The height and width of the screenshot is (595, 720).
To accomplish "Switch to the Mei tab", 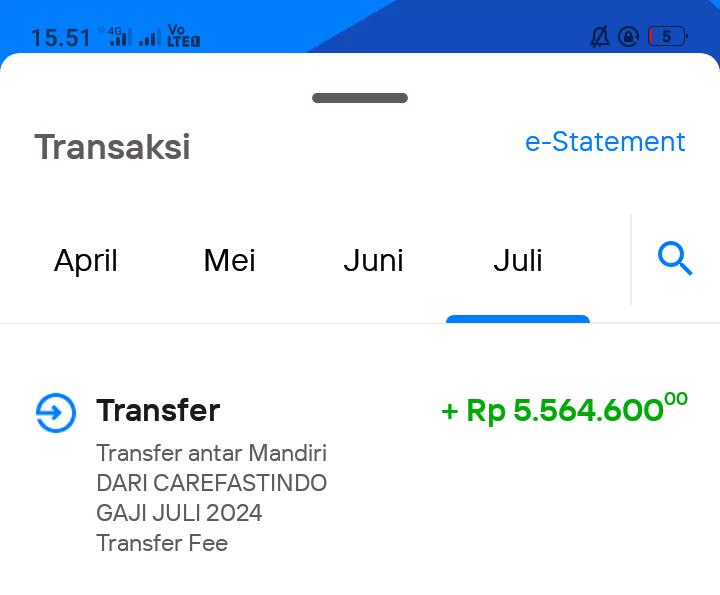I will click(230, 260).
